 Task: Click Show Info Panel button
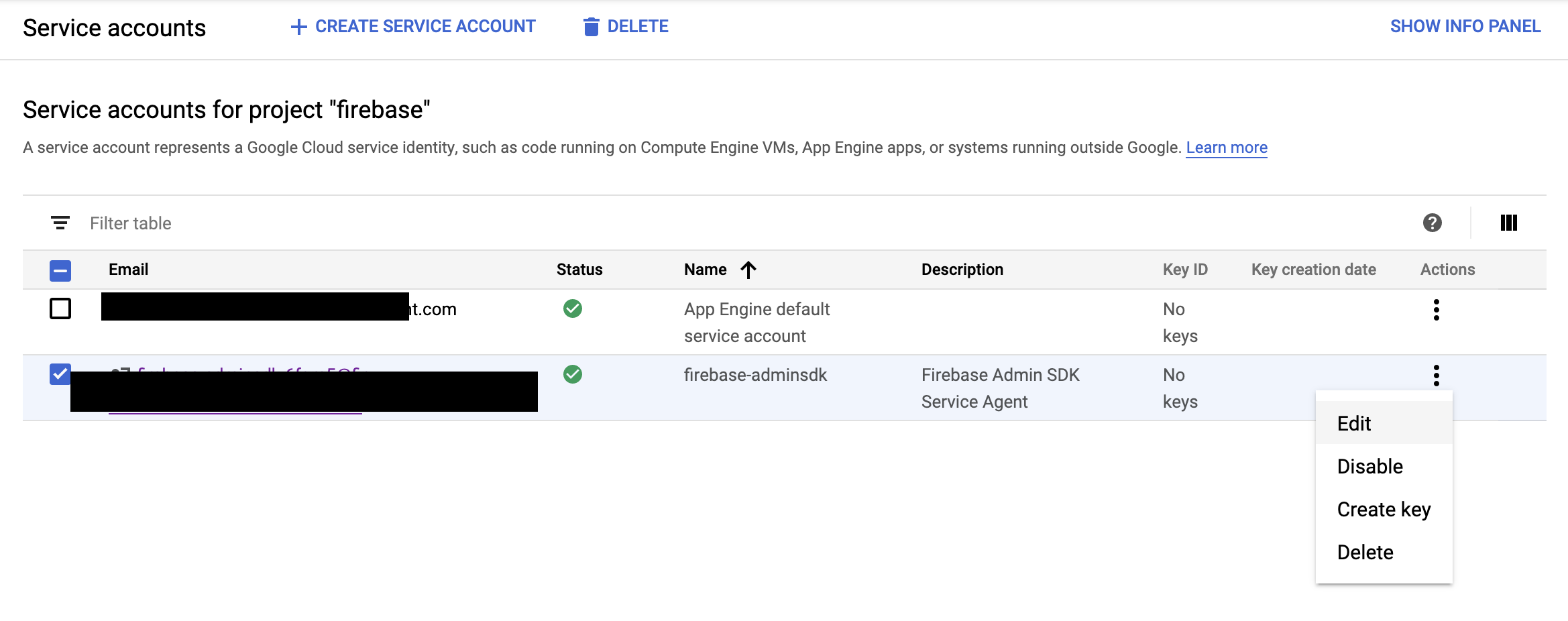pos(1465,27)
